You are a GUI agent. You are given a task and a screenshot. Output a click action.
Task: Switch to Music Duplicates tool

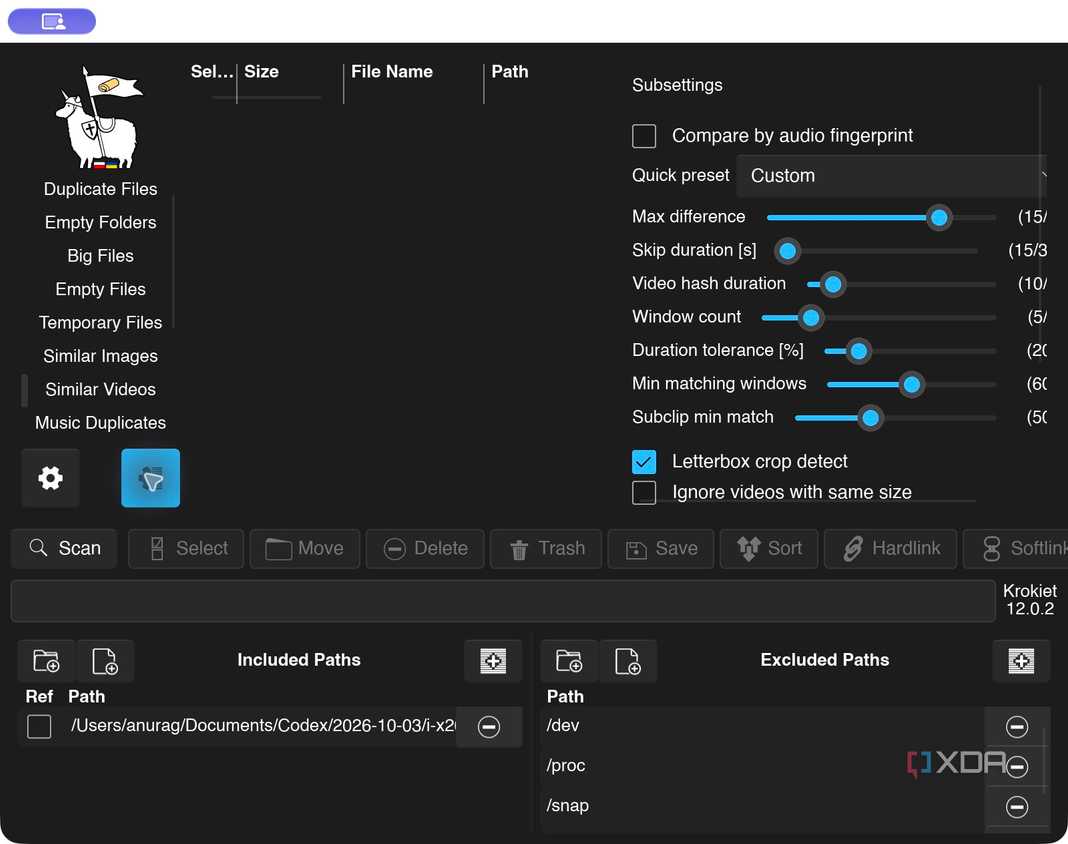click(100, 422)
